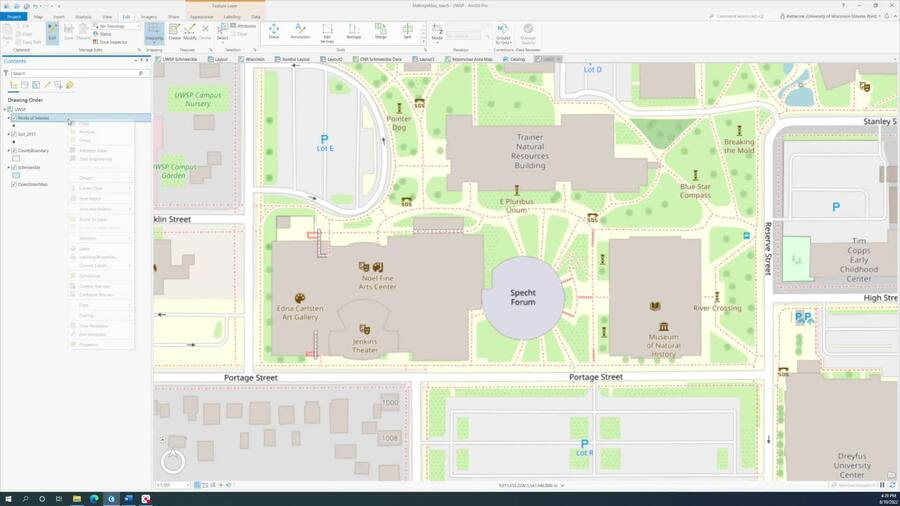Click the notifications bell icon
Screen dimensions: 900x506
point(887,16)
